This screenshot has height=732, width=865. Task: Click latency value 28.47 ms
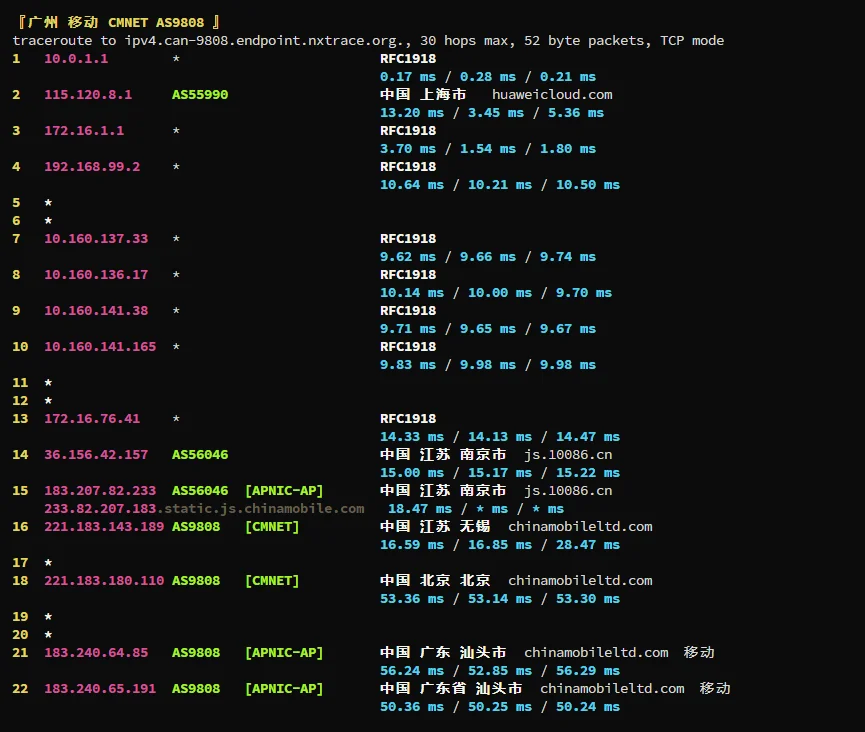[588, 545]
